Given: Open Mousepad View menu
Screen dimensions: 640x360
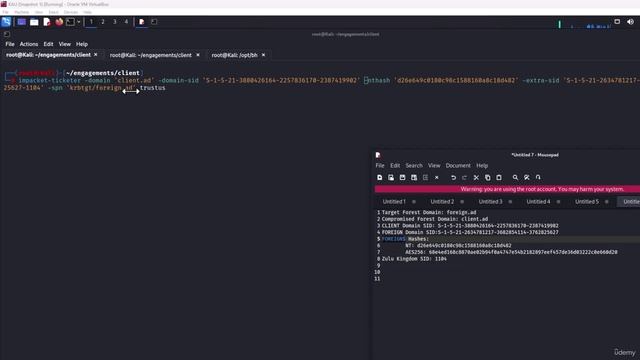Looking at the screenshot, I should point(434,166).
